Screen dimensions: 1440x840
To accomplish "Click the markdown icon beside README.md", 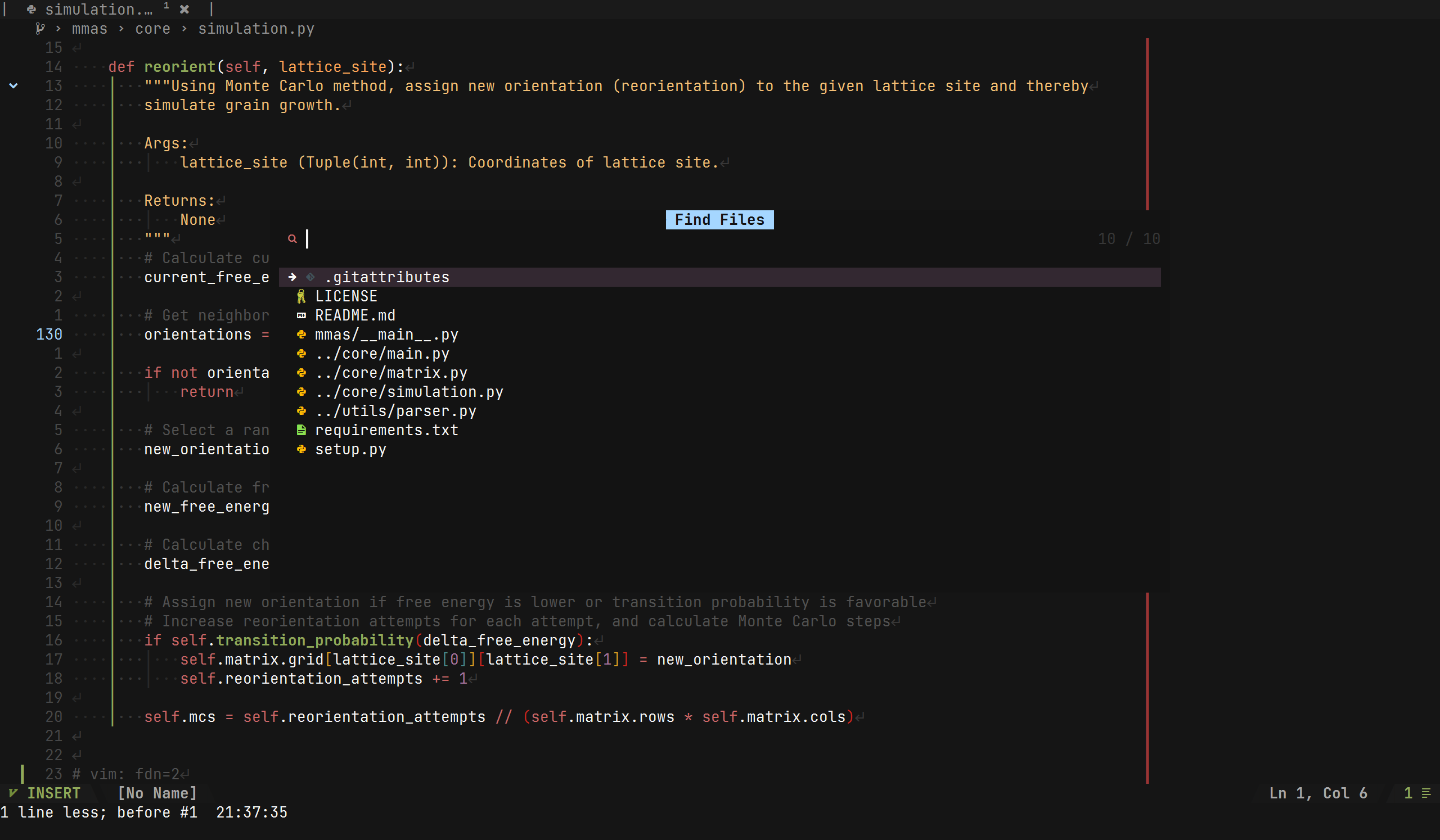I will [x=301, y=316].
